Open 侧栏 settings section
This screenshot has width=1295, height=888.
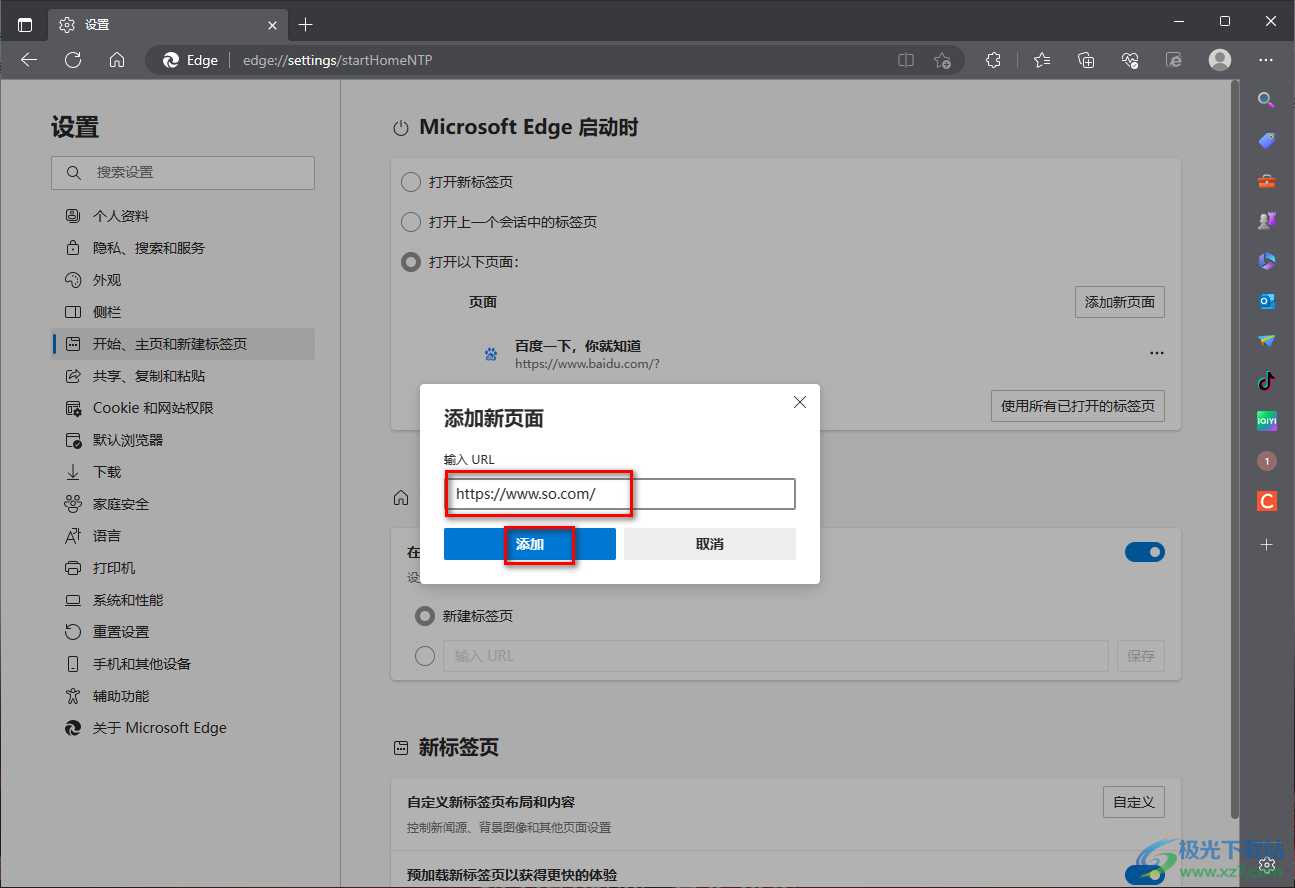183,312
